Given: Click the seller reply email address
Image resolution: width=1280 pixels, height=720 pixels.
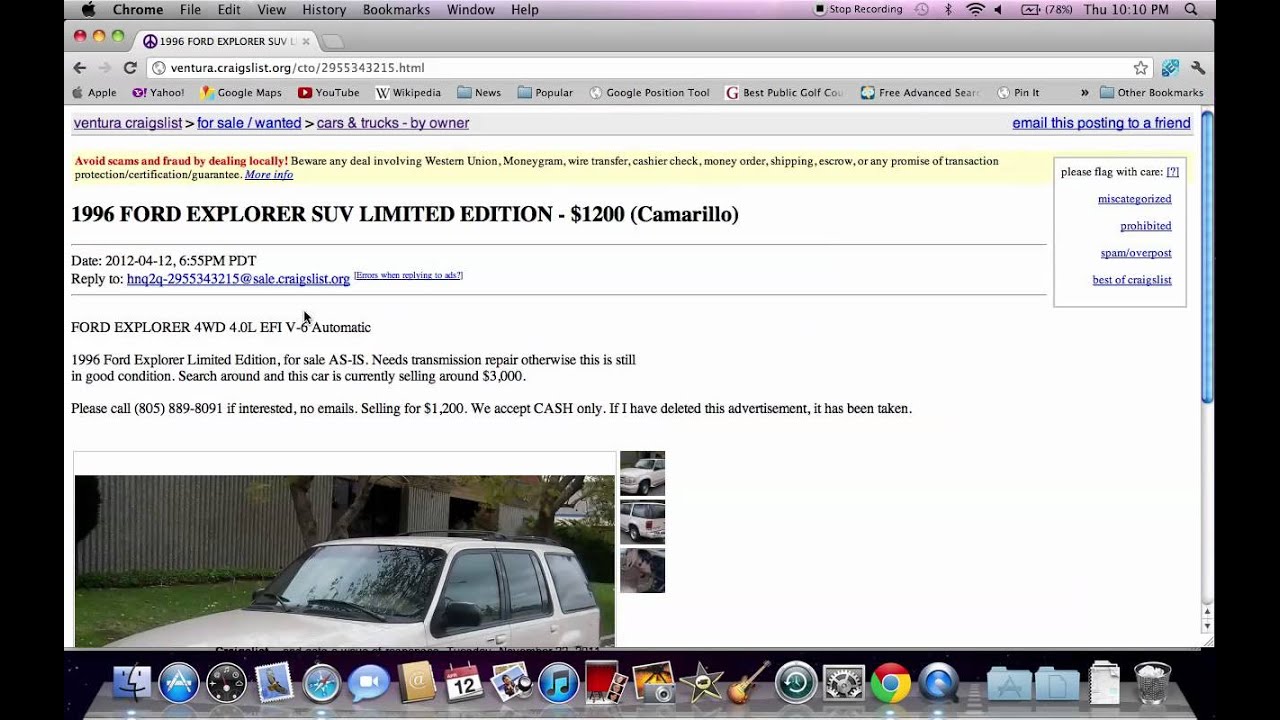Looking at the screenshot, I should tap(238, 279).
